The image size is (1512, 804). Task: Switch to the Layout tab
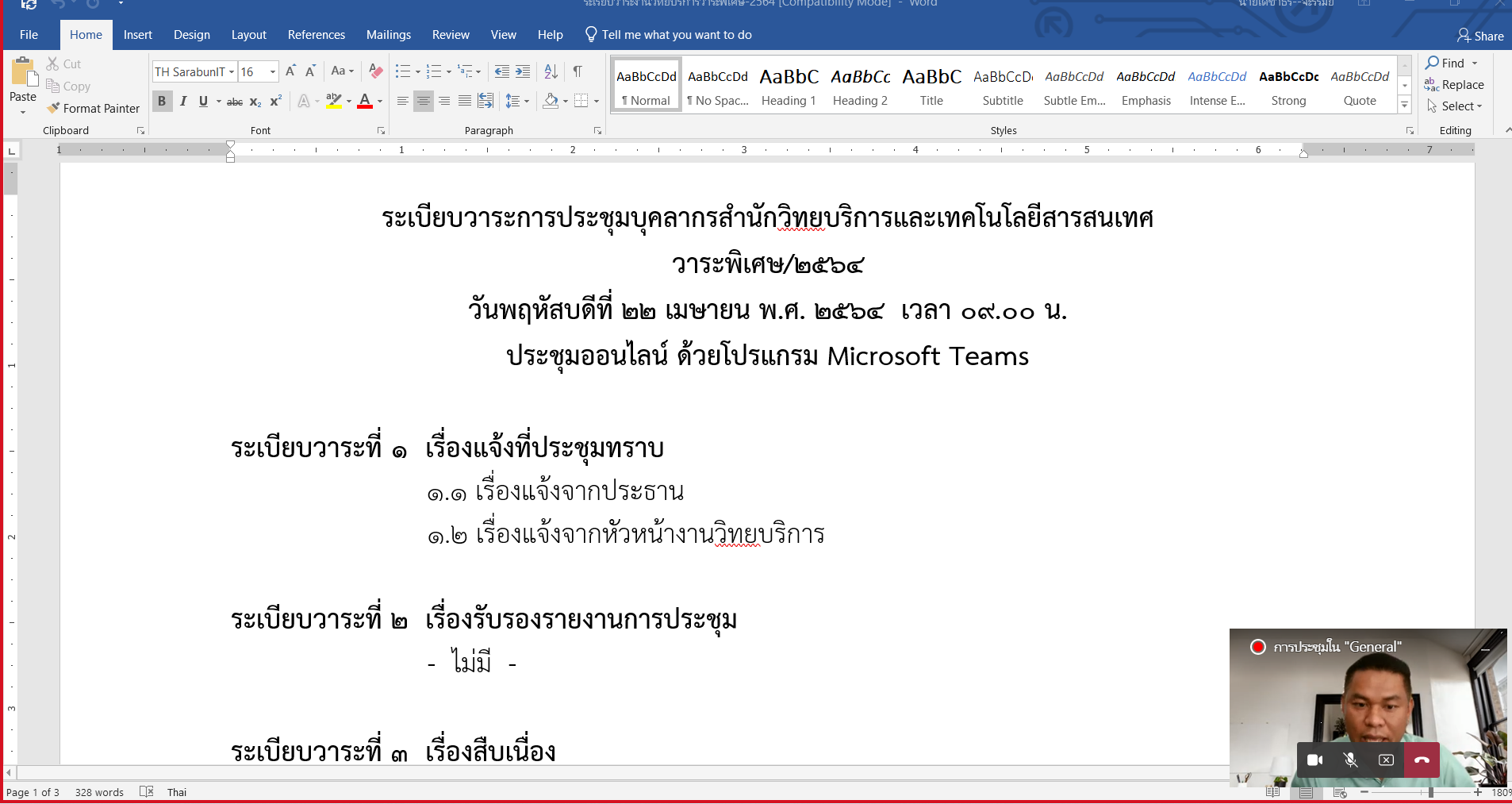(248, 35)
